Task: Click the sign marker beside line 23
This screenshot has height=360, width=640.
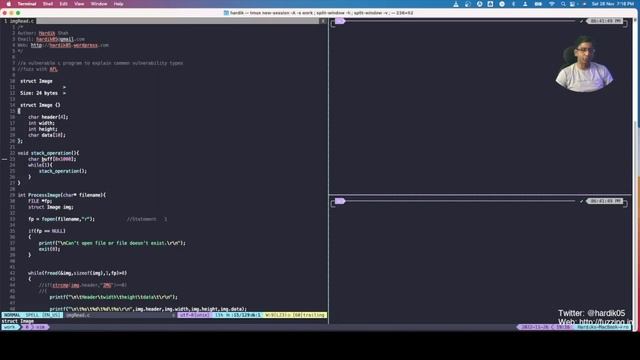Action: [4, 159]
